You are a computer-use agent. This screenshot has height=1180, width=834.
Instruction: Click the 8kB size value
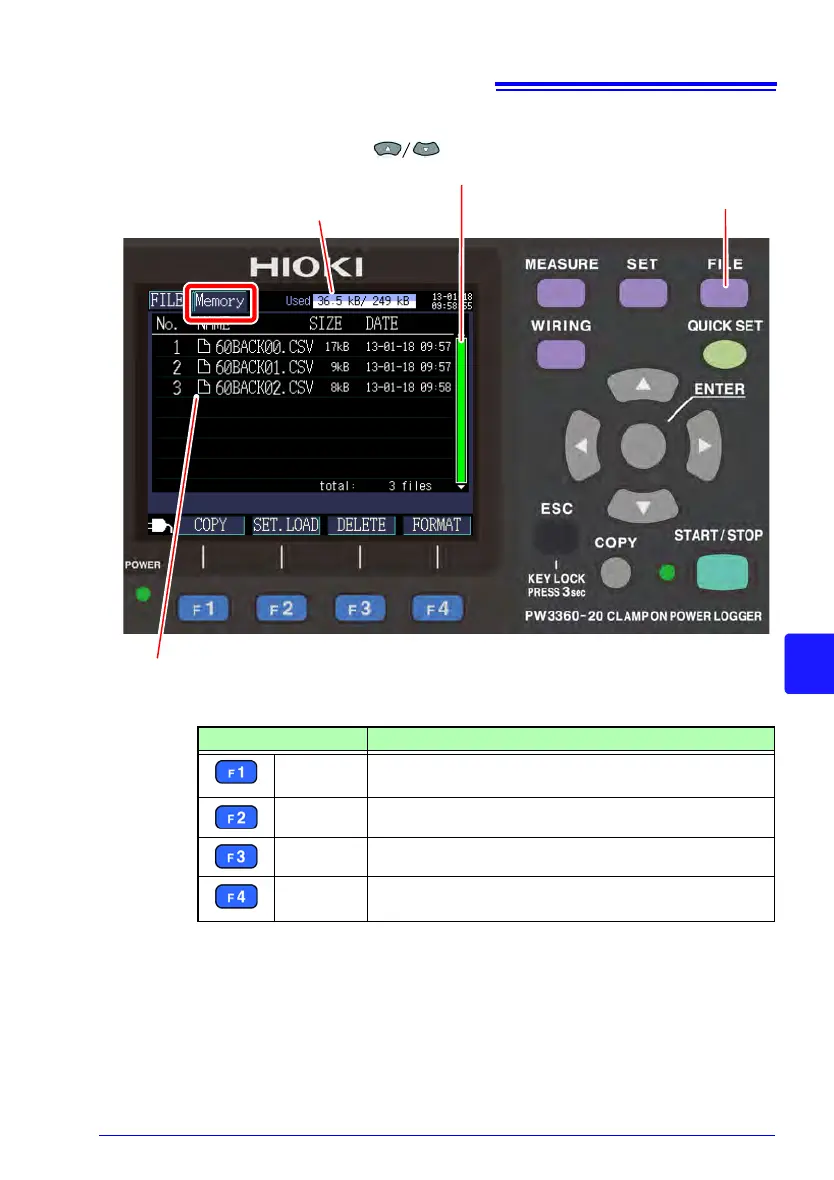[x=340, y=388]
